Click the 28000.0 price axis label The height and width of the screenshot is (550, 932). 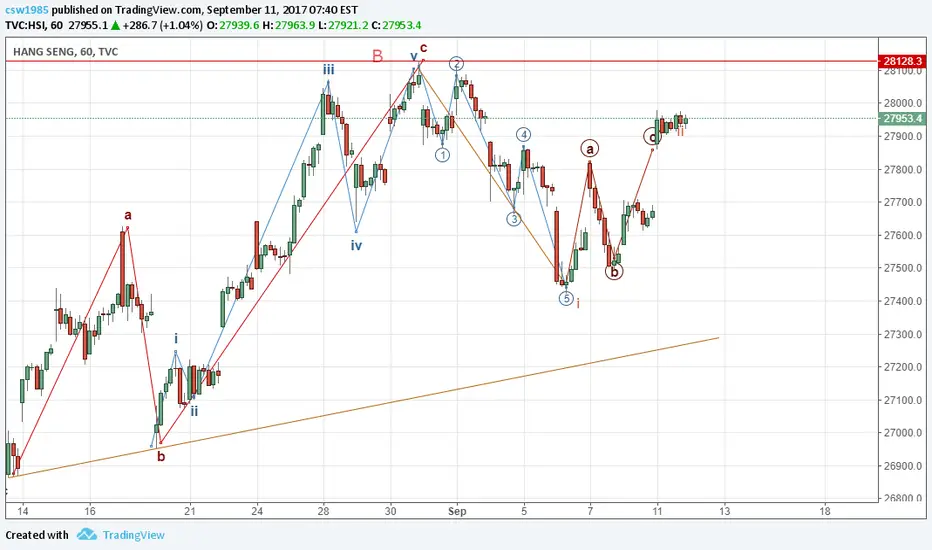click(903, 103)
